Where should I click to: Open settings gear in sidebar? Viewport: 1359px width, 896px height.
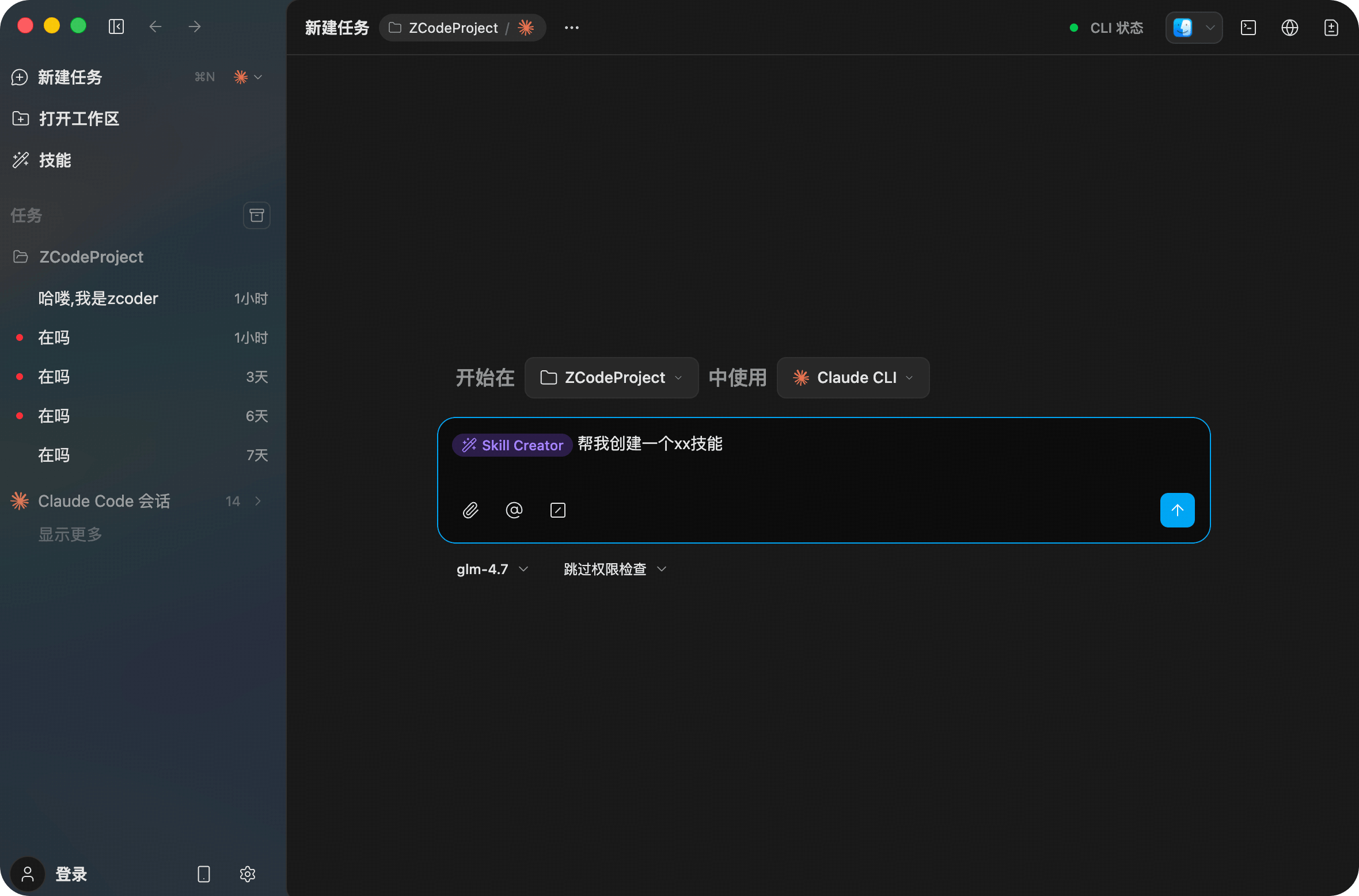point(247,874)
